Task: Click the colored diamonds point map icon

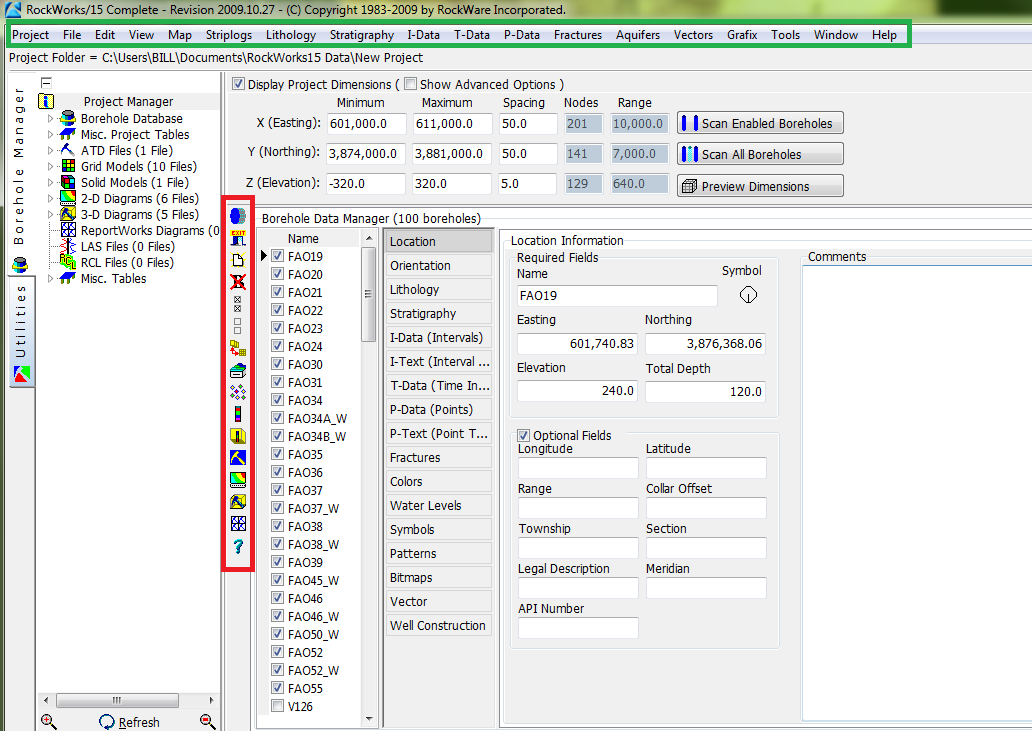Action: pos(238,392)
